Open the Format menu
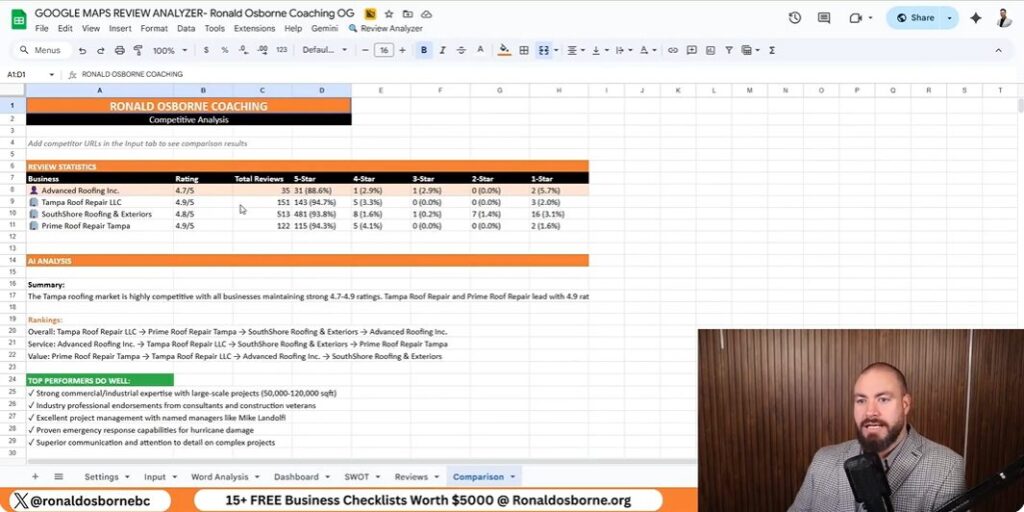1024x512 pixels. [154, 29]
